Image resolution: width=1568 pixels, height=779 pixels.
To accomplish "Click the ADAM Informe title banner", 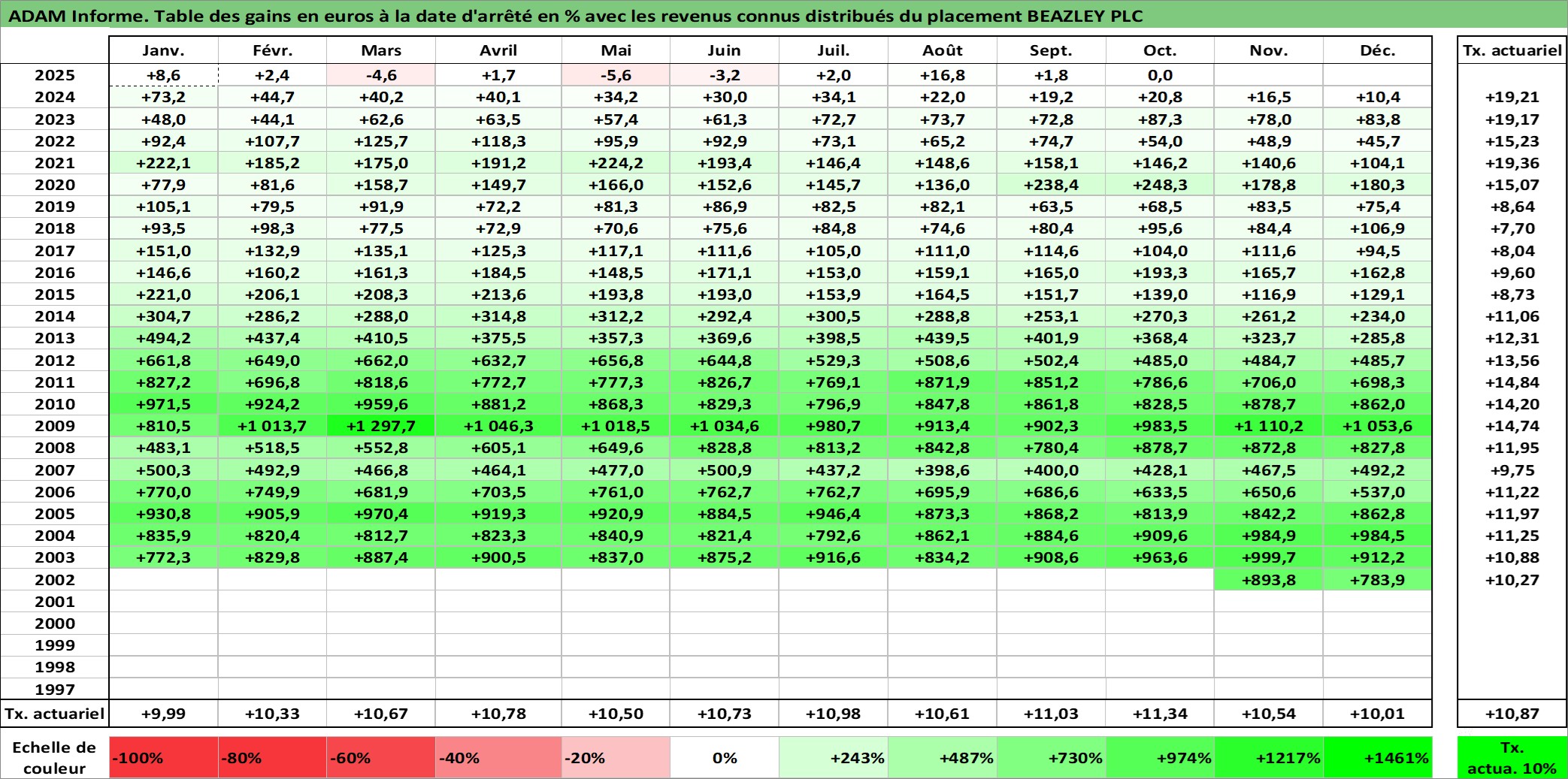I will tap(784, 15).
